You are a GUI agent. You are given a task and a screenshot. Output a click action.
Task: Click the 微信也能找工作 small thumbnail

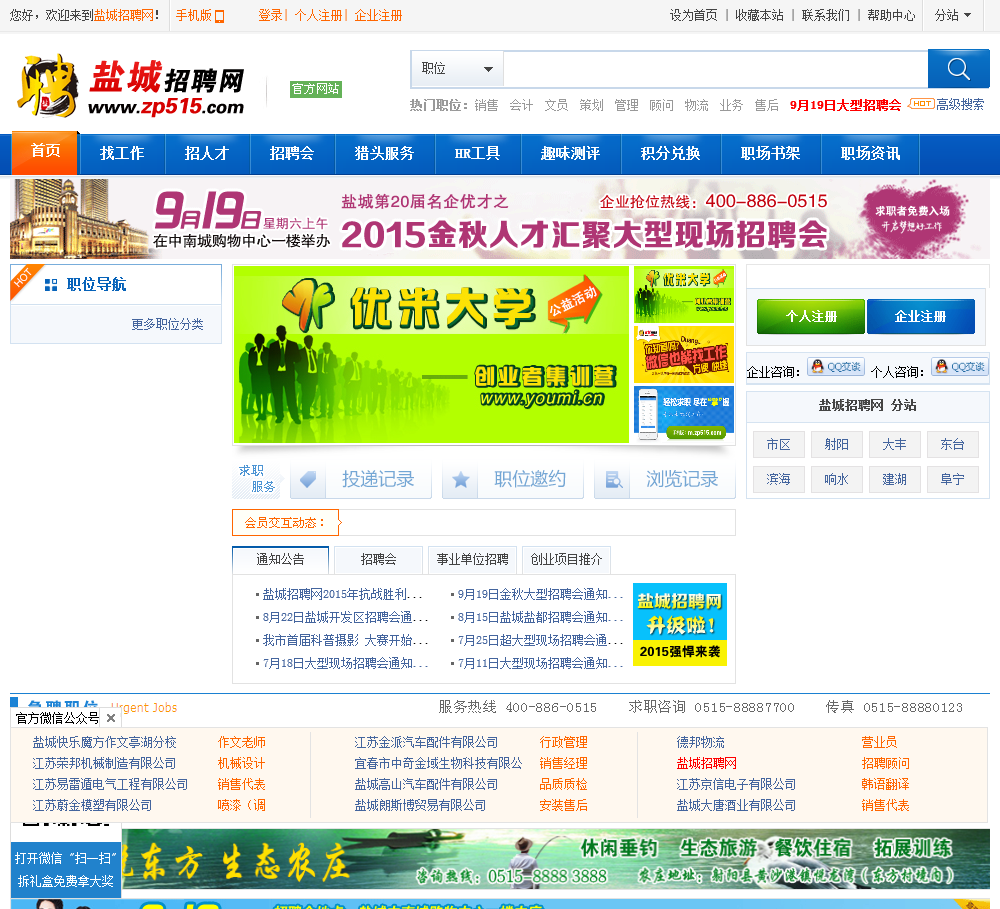684,354
